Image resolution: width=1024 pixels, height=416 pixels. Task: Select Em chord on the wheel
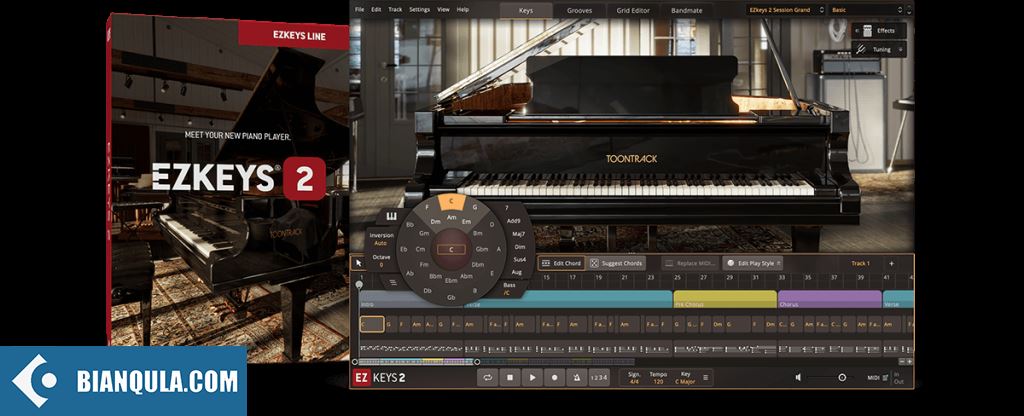[466, 221]
